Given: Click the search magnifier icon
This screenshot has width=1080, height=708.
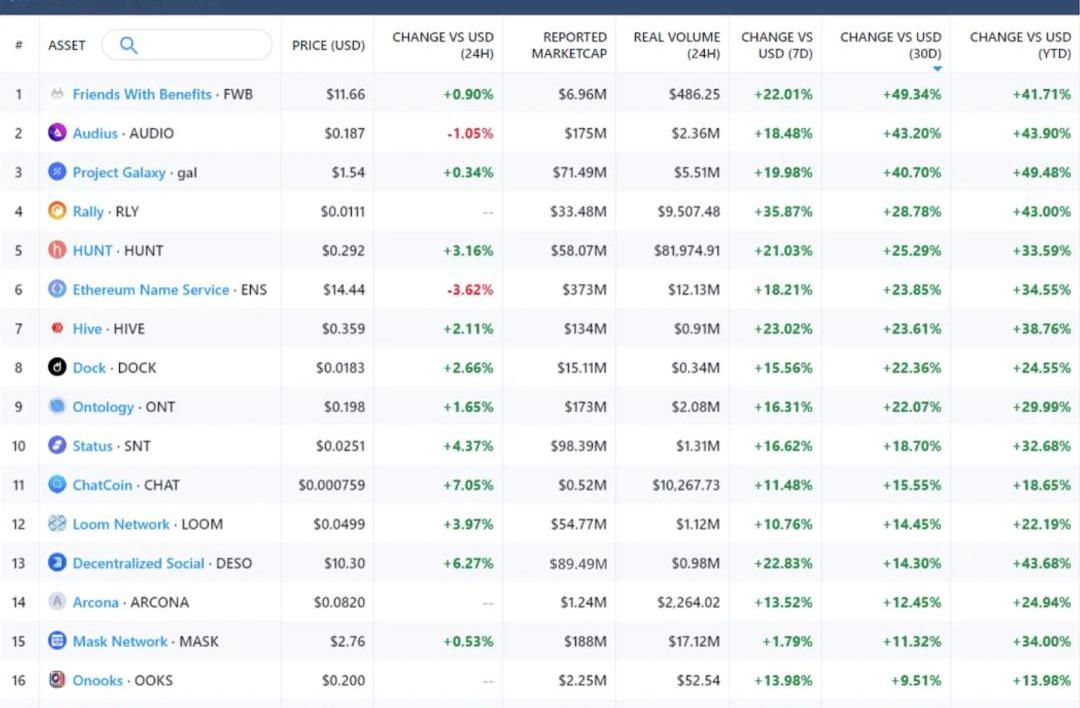Looking at the screenshot, I should [128, 45].
